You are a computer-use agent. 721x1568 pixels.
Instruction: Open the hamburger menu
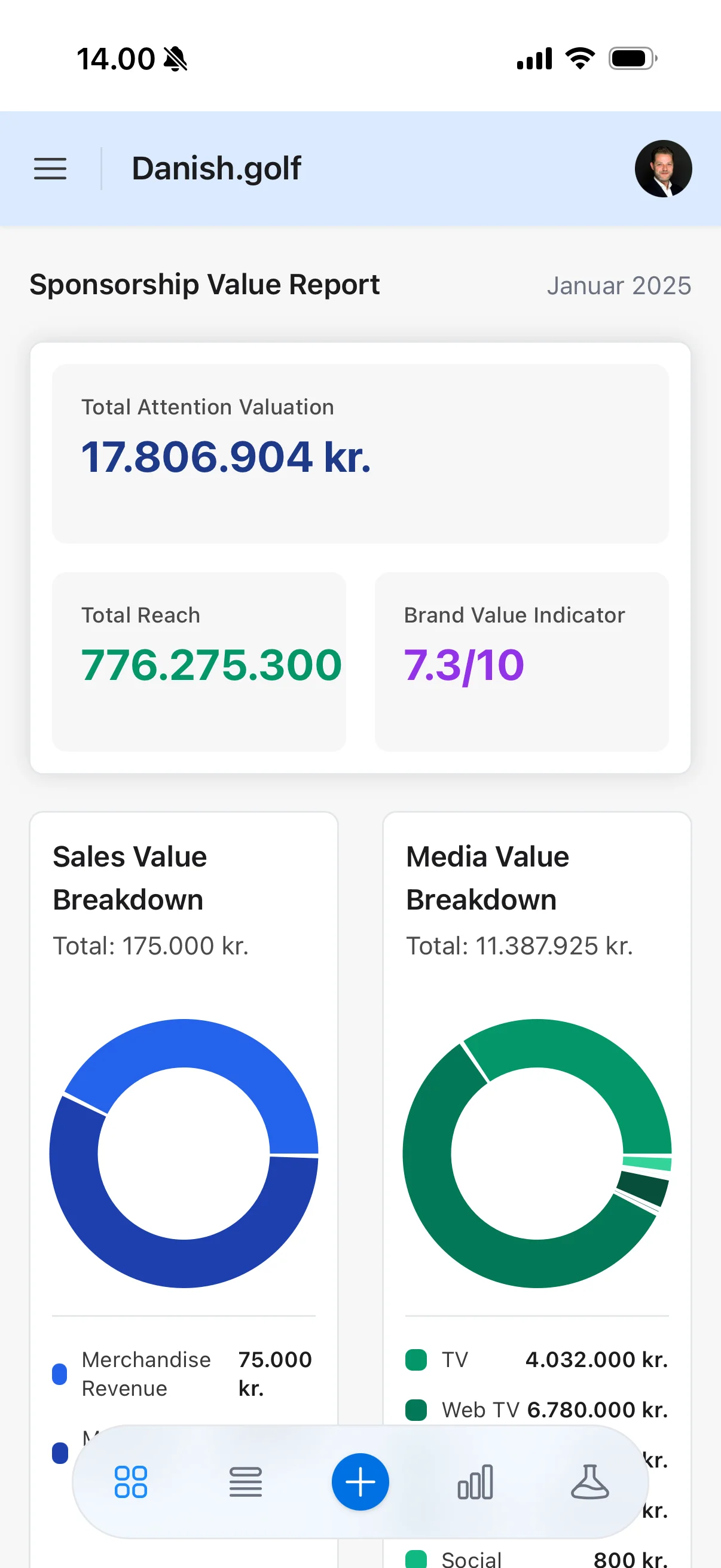[50, 169]
